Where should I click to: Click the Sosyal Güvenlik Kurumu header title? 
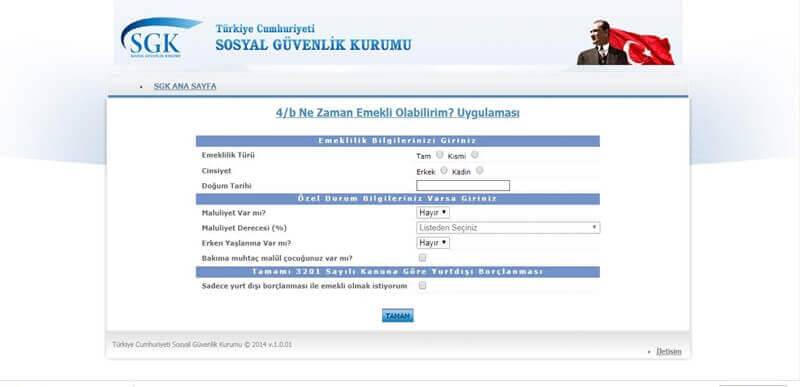point(313,45)
